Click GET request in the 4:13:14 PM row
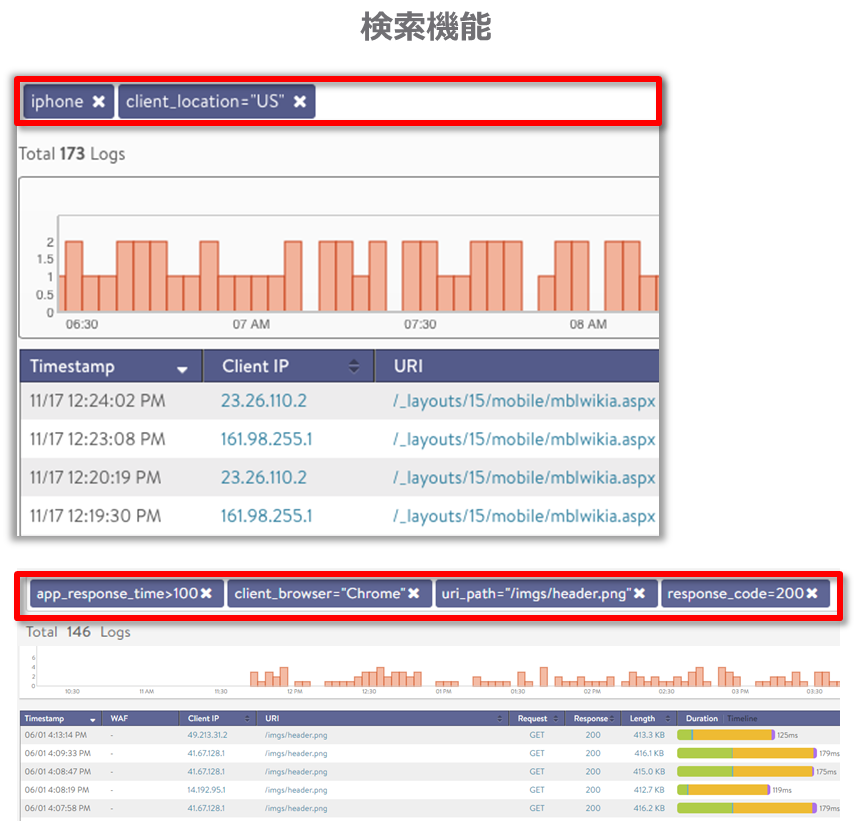 click(x=537, y=735)
